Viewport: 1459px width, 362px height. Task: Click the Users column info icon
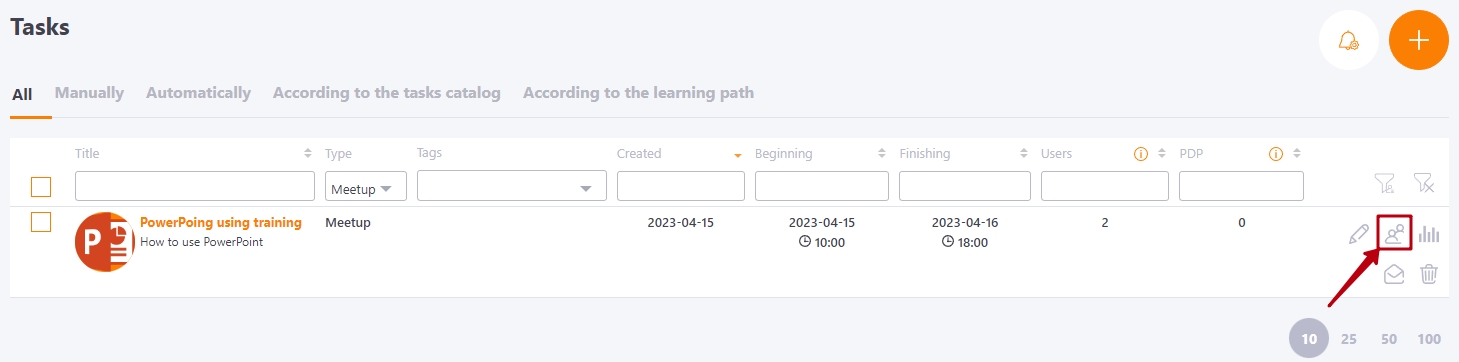[1139, 154]
